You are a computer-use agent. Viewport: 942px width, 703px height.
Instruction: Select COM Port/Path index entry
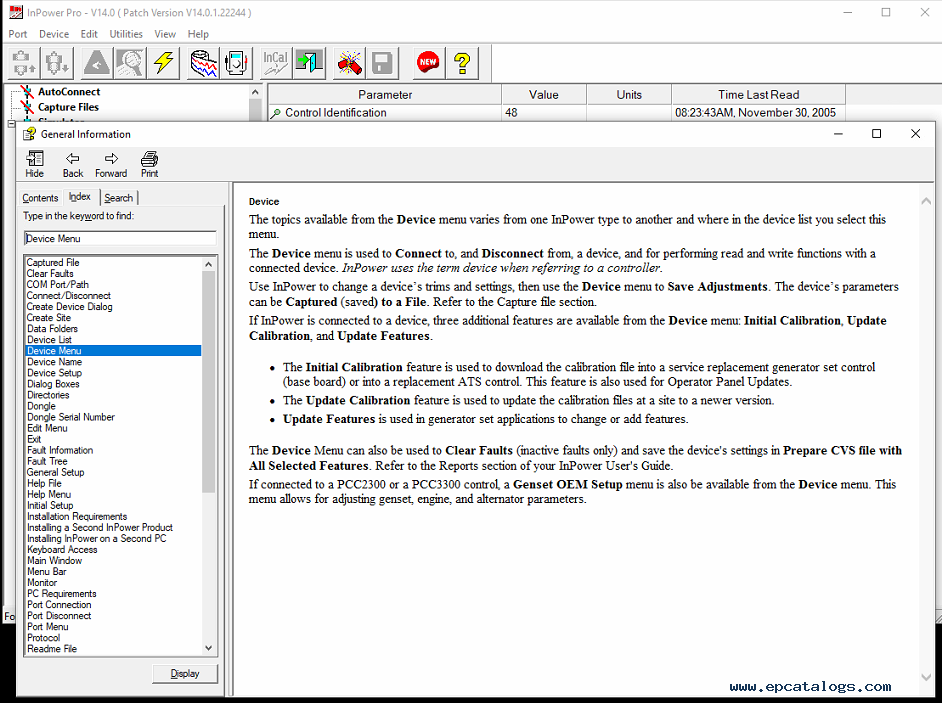tap(58, 284)
